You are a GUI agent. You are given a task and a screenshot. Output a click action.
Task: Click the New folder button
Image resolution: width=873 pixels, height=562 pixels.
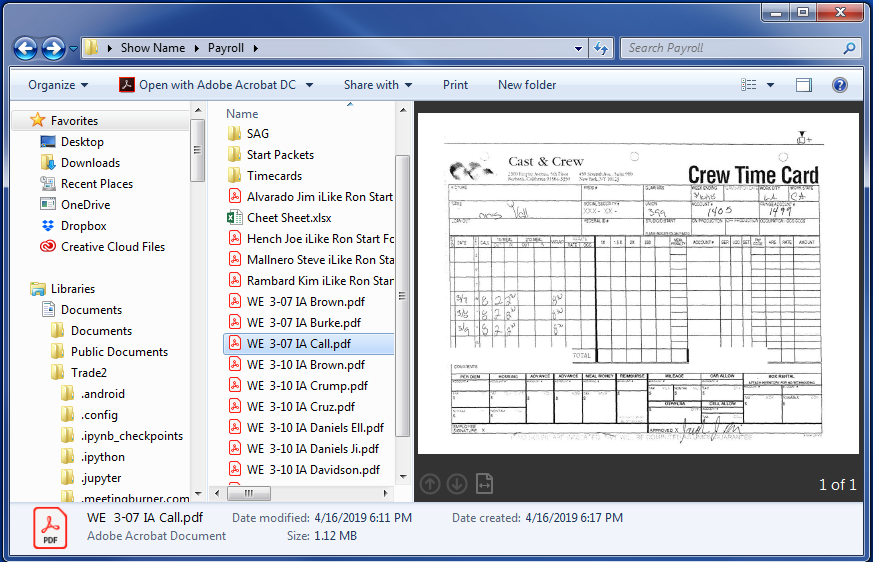[527, 85]
